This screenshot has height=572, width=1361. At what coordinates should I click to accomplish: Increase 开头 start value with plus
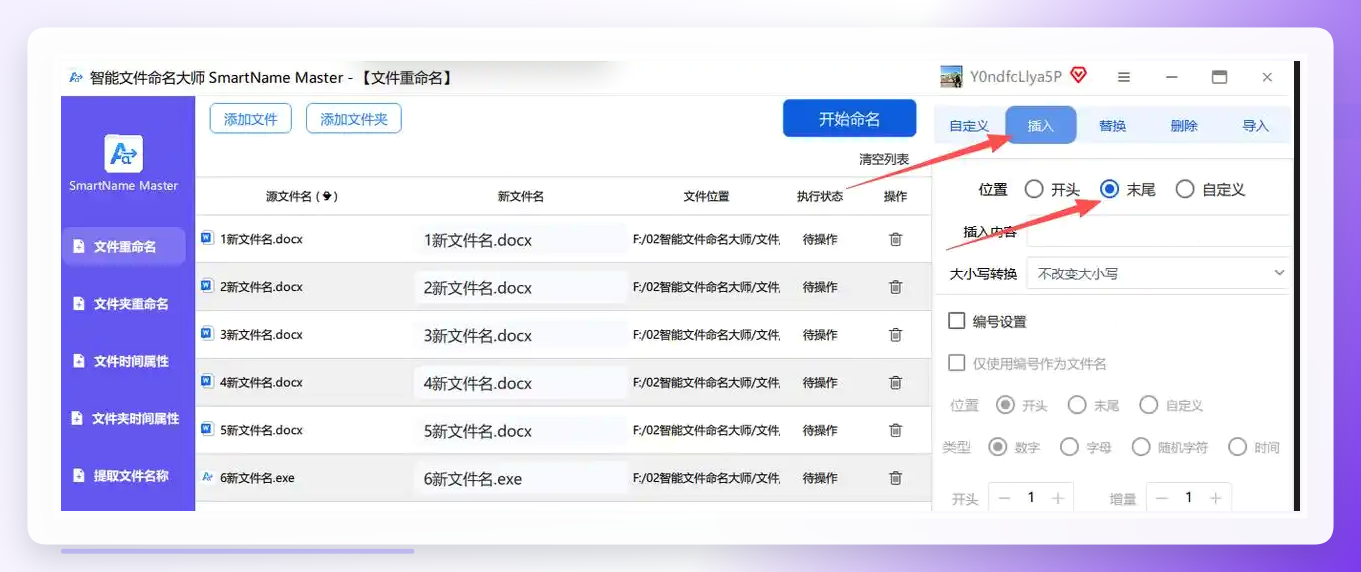1057,498
